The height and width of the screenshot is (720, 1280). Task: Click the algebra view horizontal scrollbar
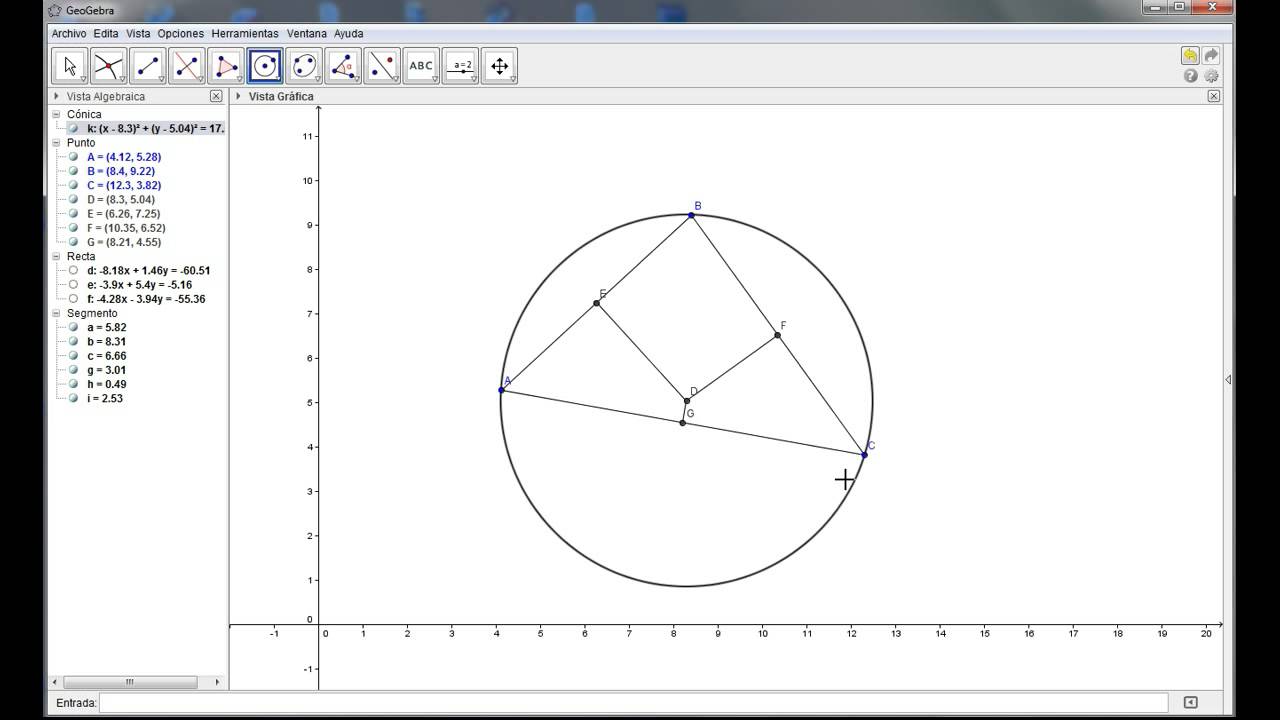pos(130,683)
